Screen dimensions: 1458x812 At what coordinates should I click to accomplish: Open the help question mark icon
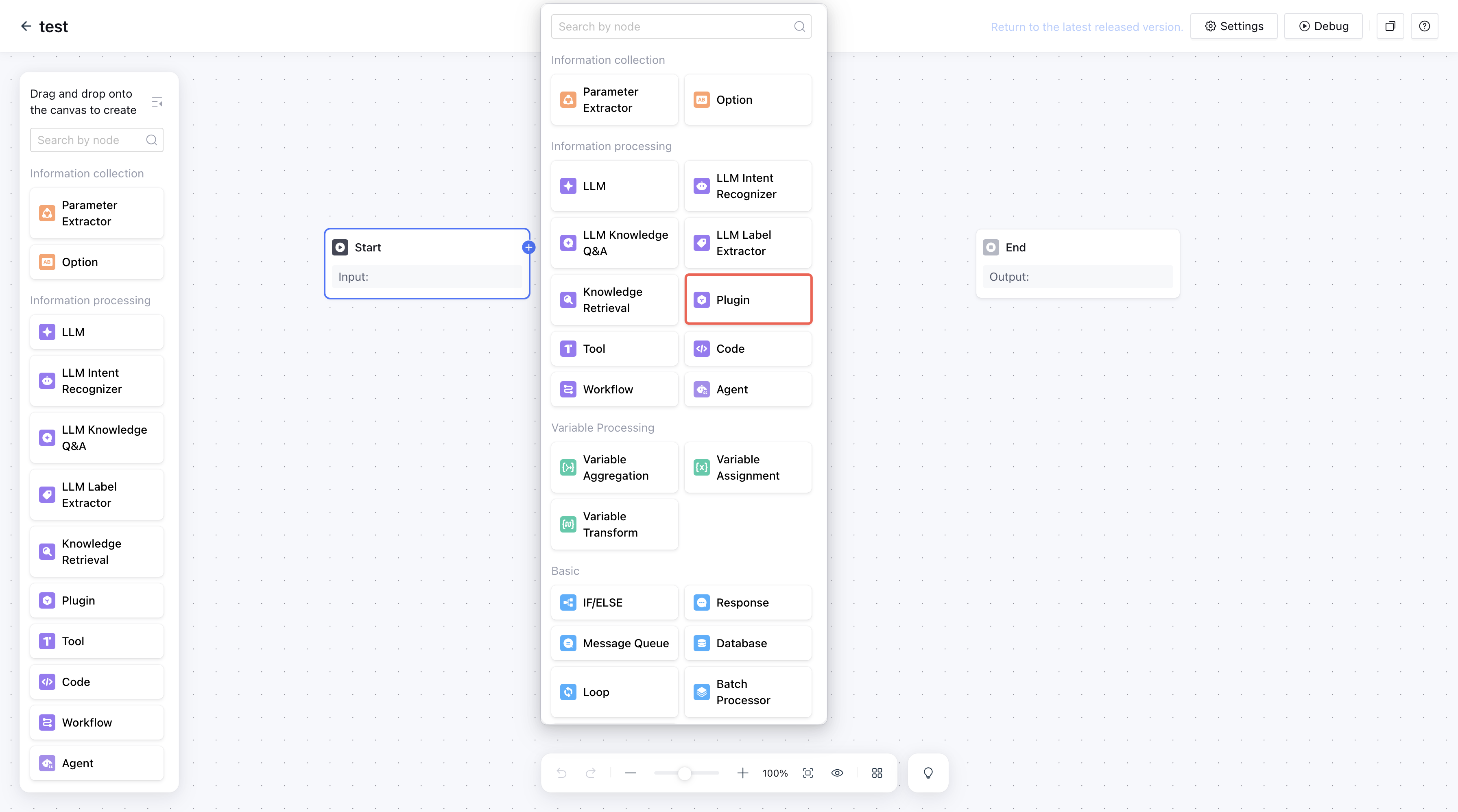point(1424,26)
